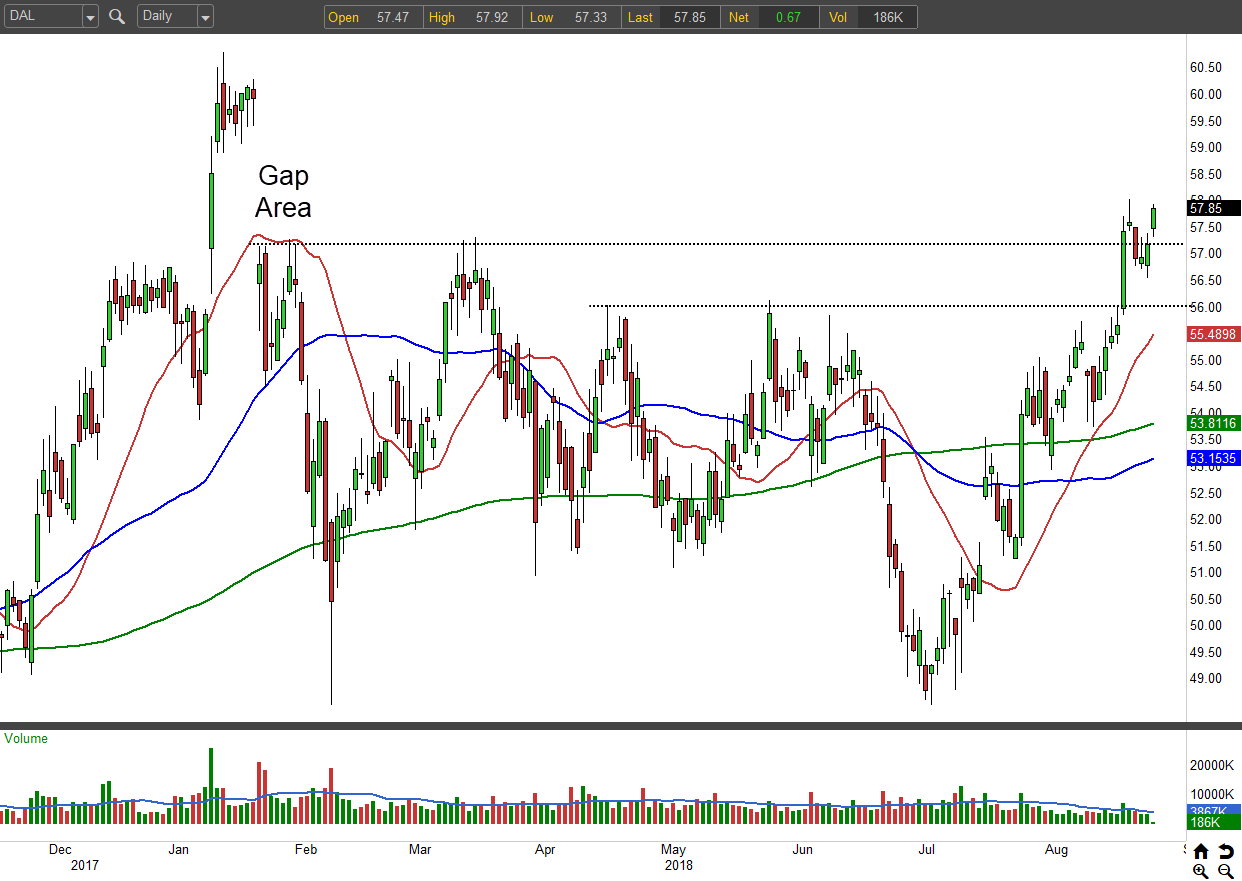The width and height of the screenshot is (1242, 881).
Task: Open the Daily timeframe dropdown arrow
Action: pyautogui.click(x=205, y=17)
